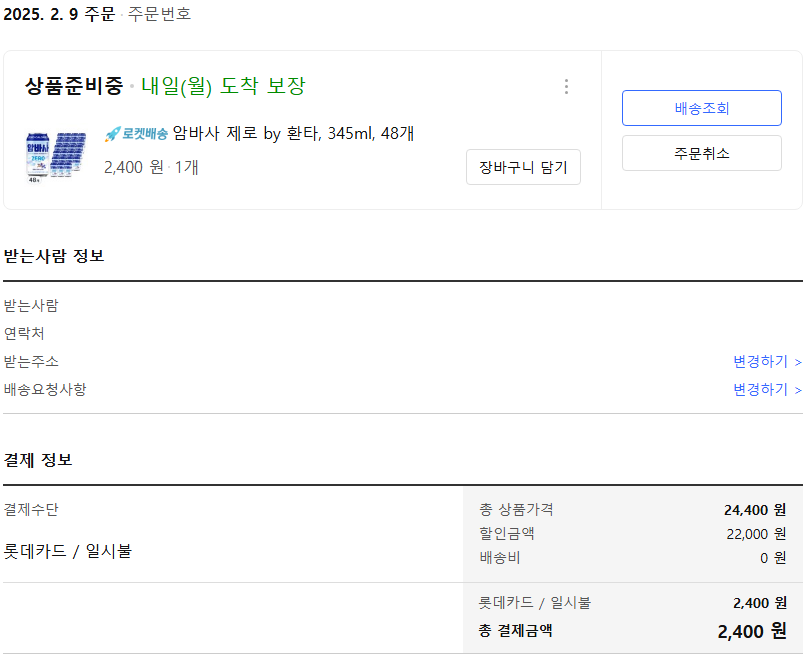Click the 상품준비중 status text
This screenshot has width=804, height=656.
coord(74,86)
